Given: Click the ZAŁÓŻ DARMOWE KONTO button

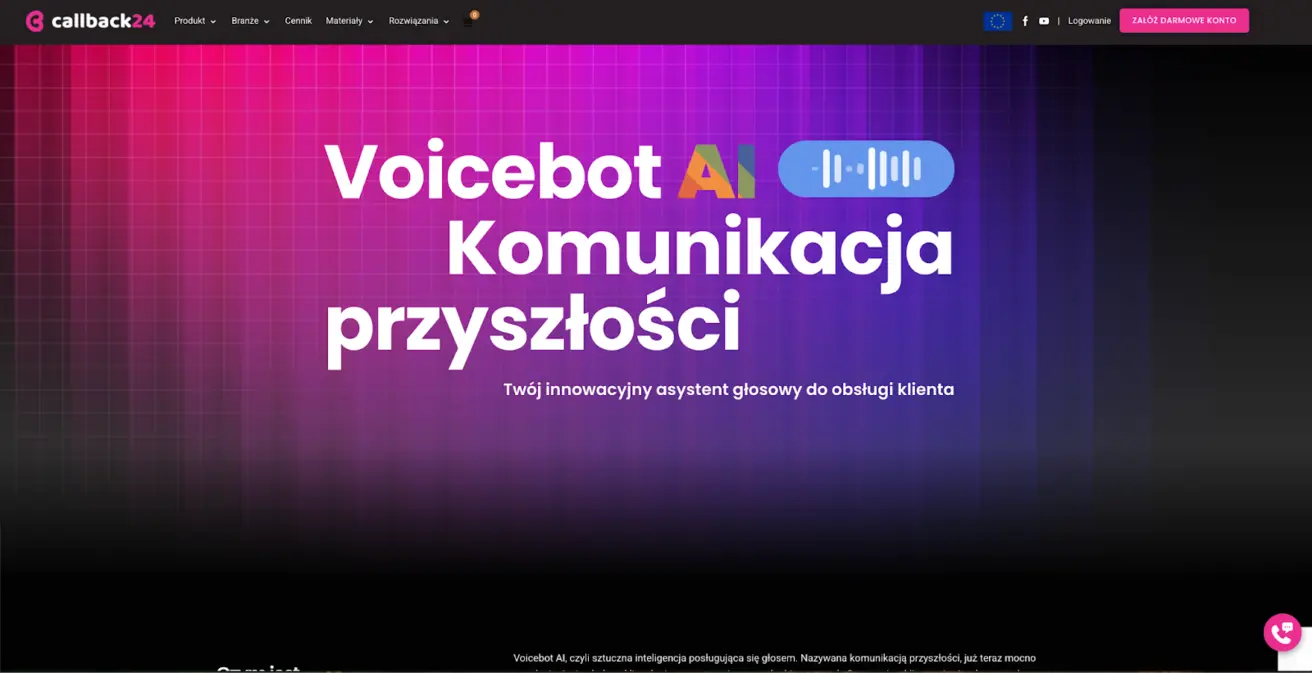Looking at the screenshot, I should 1184,21.
